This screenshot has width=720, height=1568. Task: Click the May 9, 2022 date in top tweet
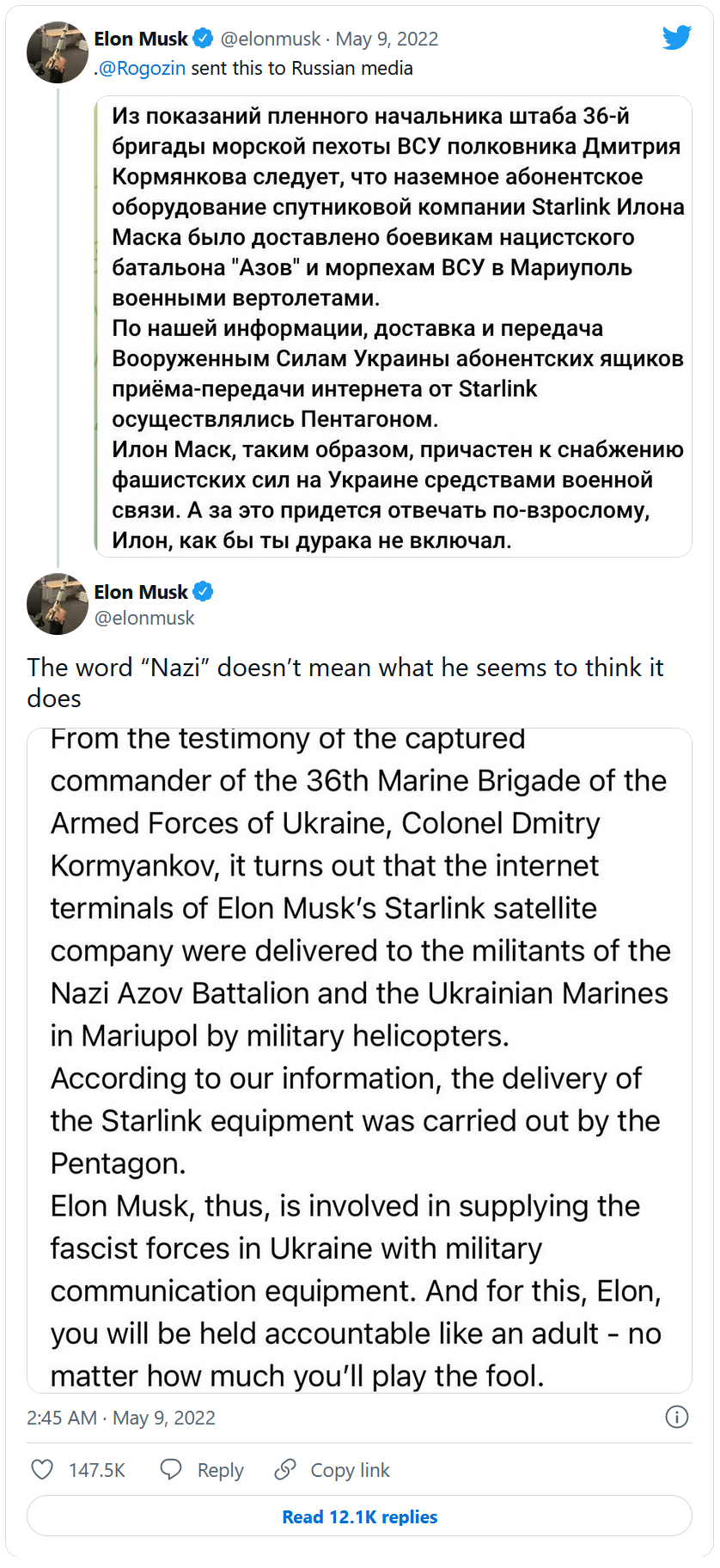coord(387,40)
